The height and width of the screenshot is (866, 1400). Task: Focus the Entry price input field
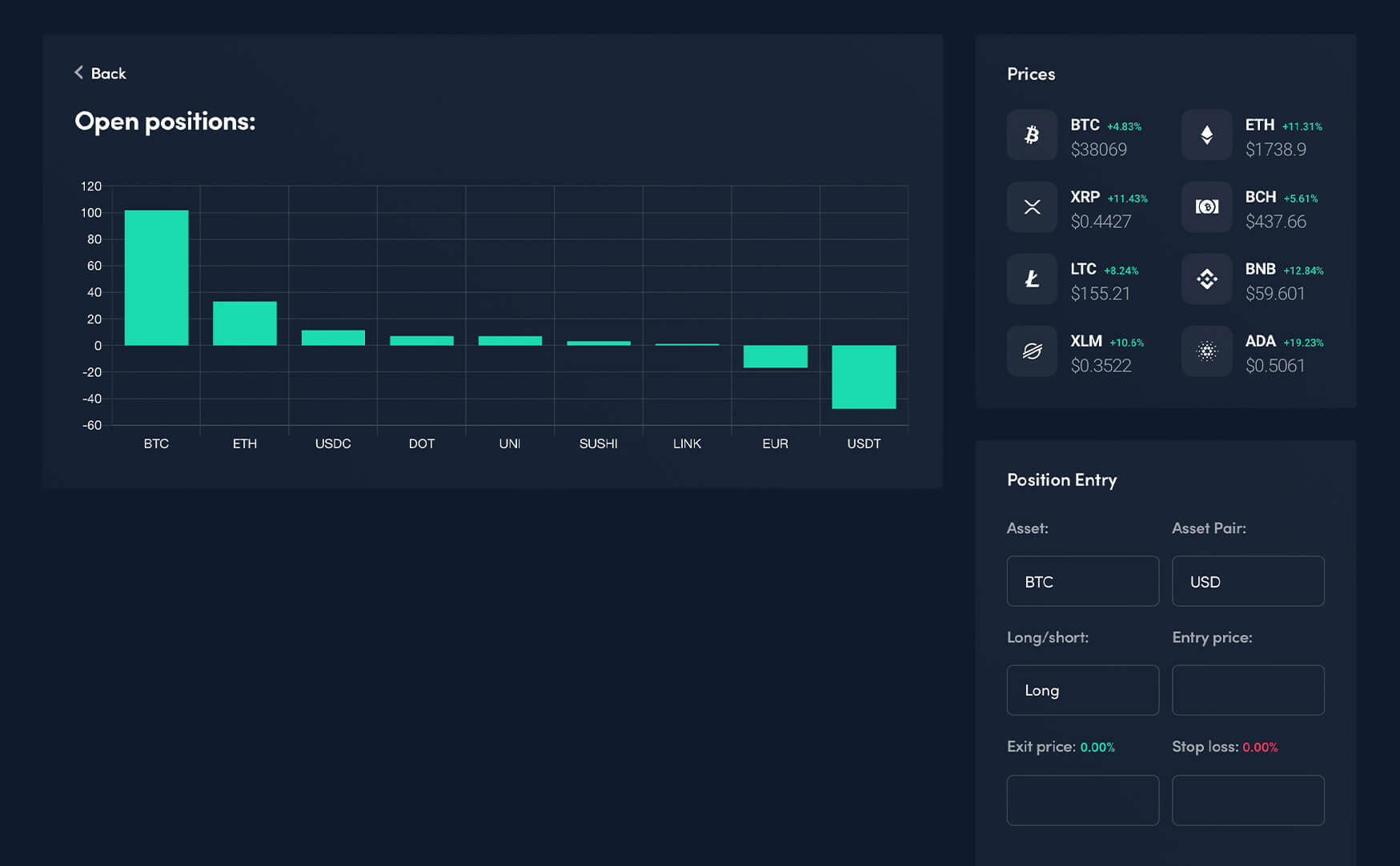(x=1247, y=690)
